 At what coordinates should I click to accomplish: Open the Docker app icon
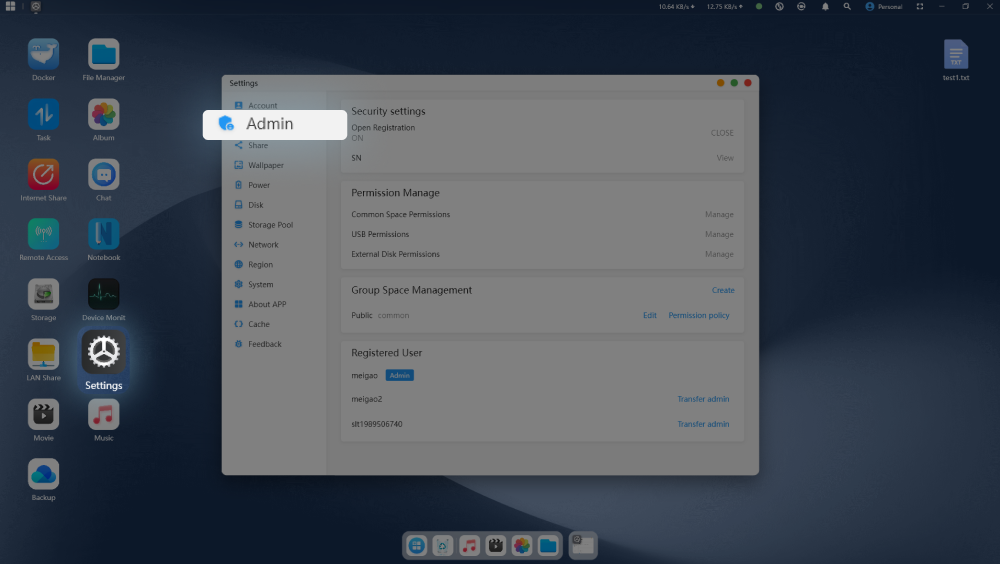pos(43,55)
